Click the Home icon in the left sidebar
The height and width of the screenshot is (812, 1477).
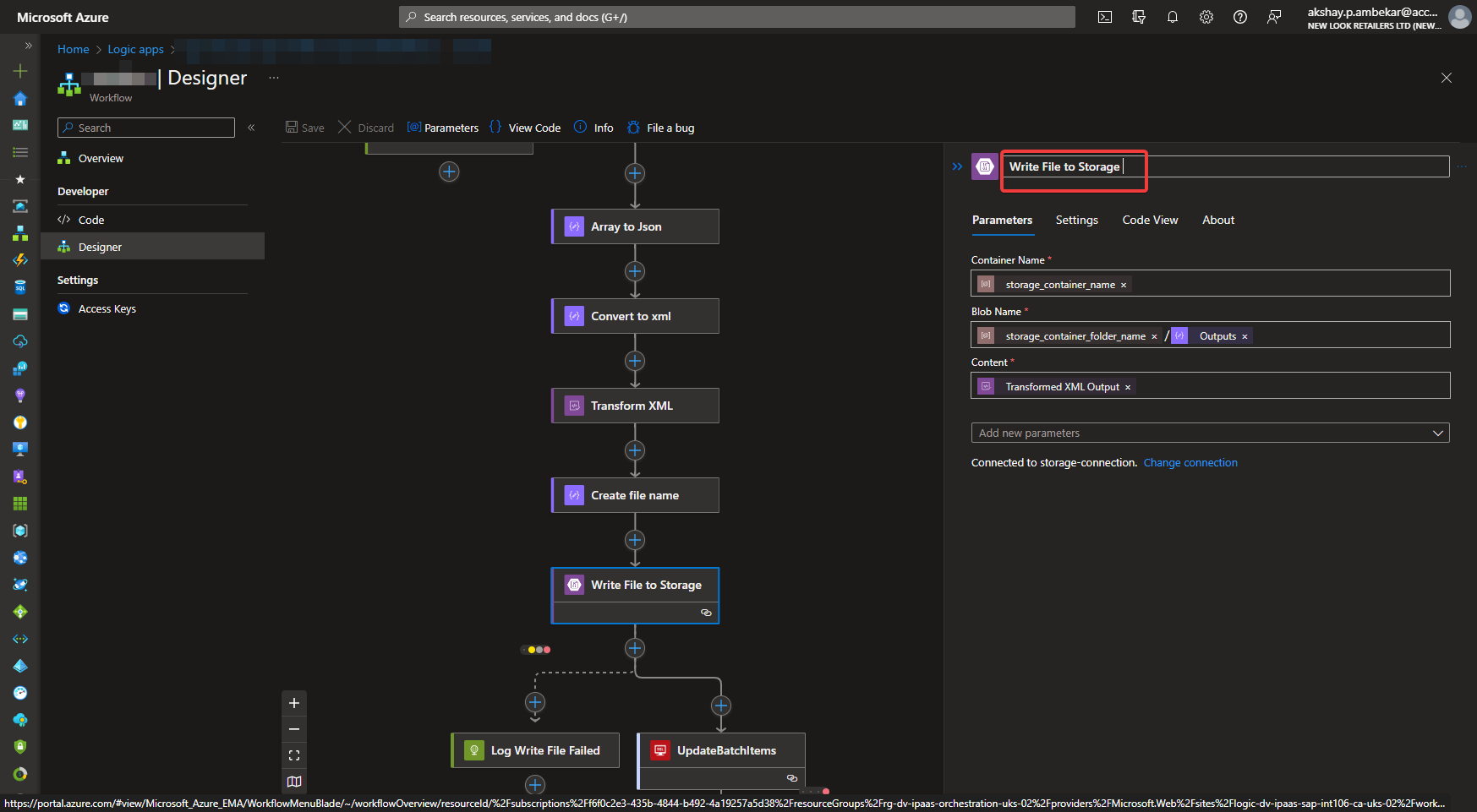20,99
